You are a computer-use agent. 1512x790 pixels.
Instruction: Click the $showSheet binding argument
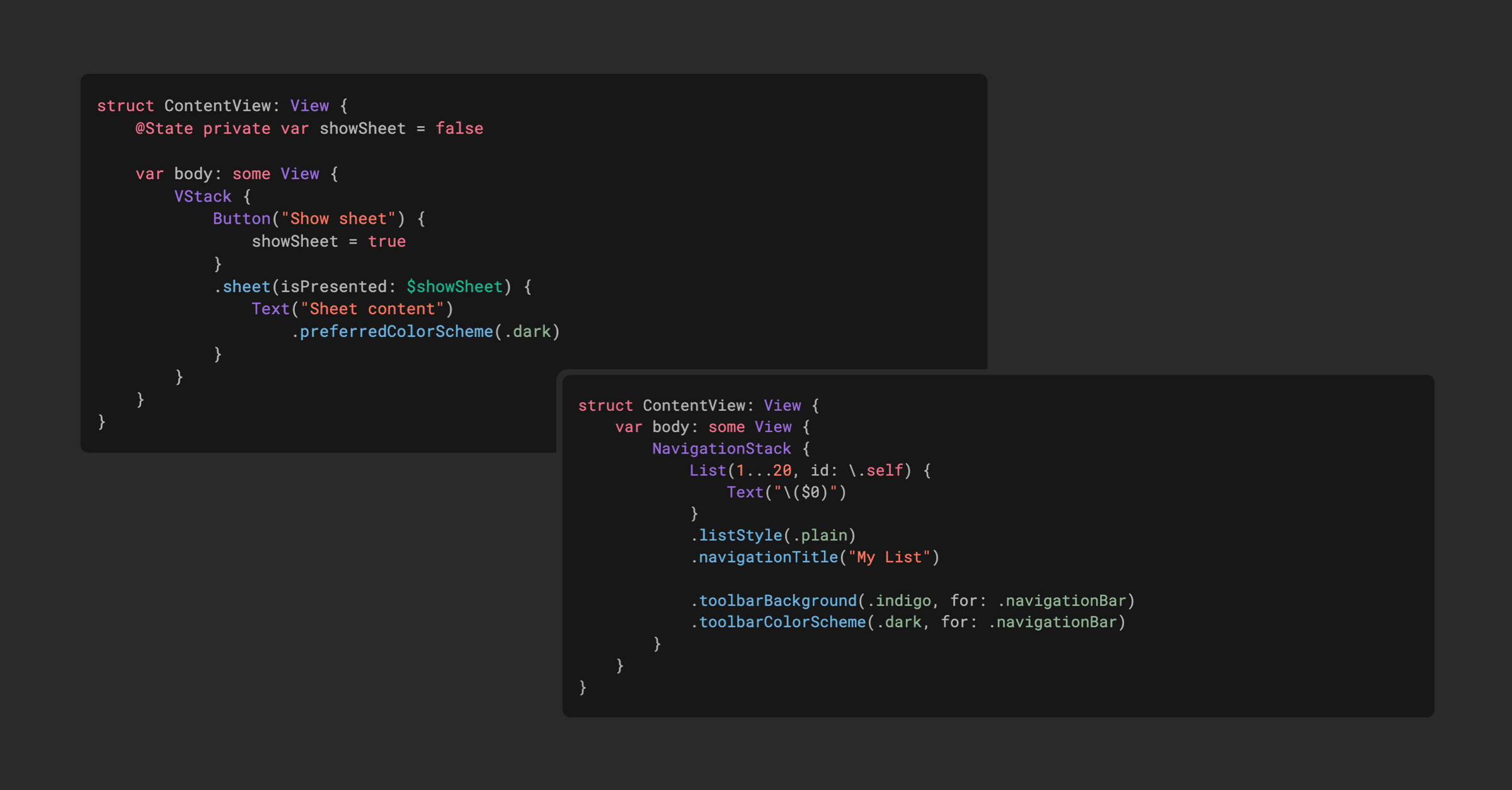pyautogui.click(x=454, y=286)
